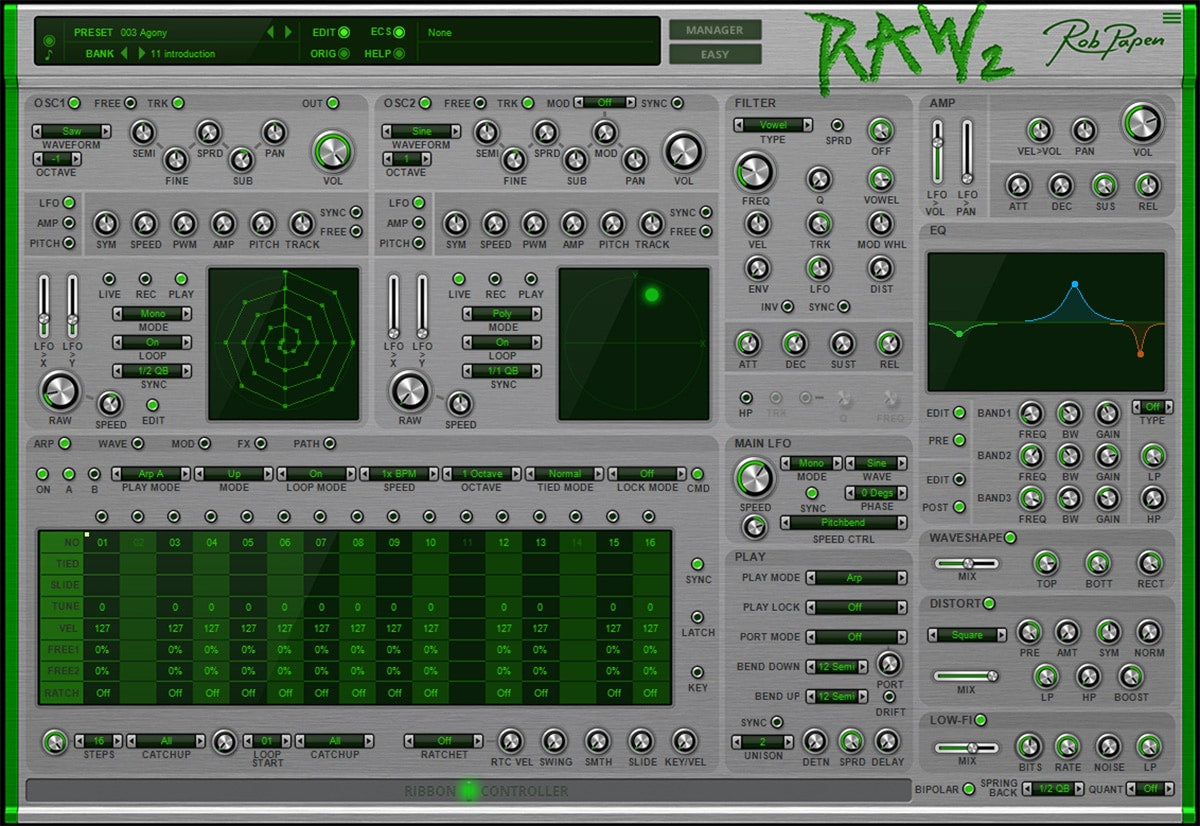Click the EDIT pencil icon below OSC1 RAW knob
The image size is (1200, 826).
[154, 407]
